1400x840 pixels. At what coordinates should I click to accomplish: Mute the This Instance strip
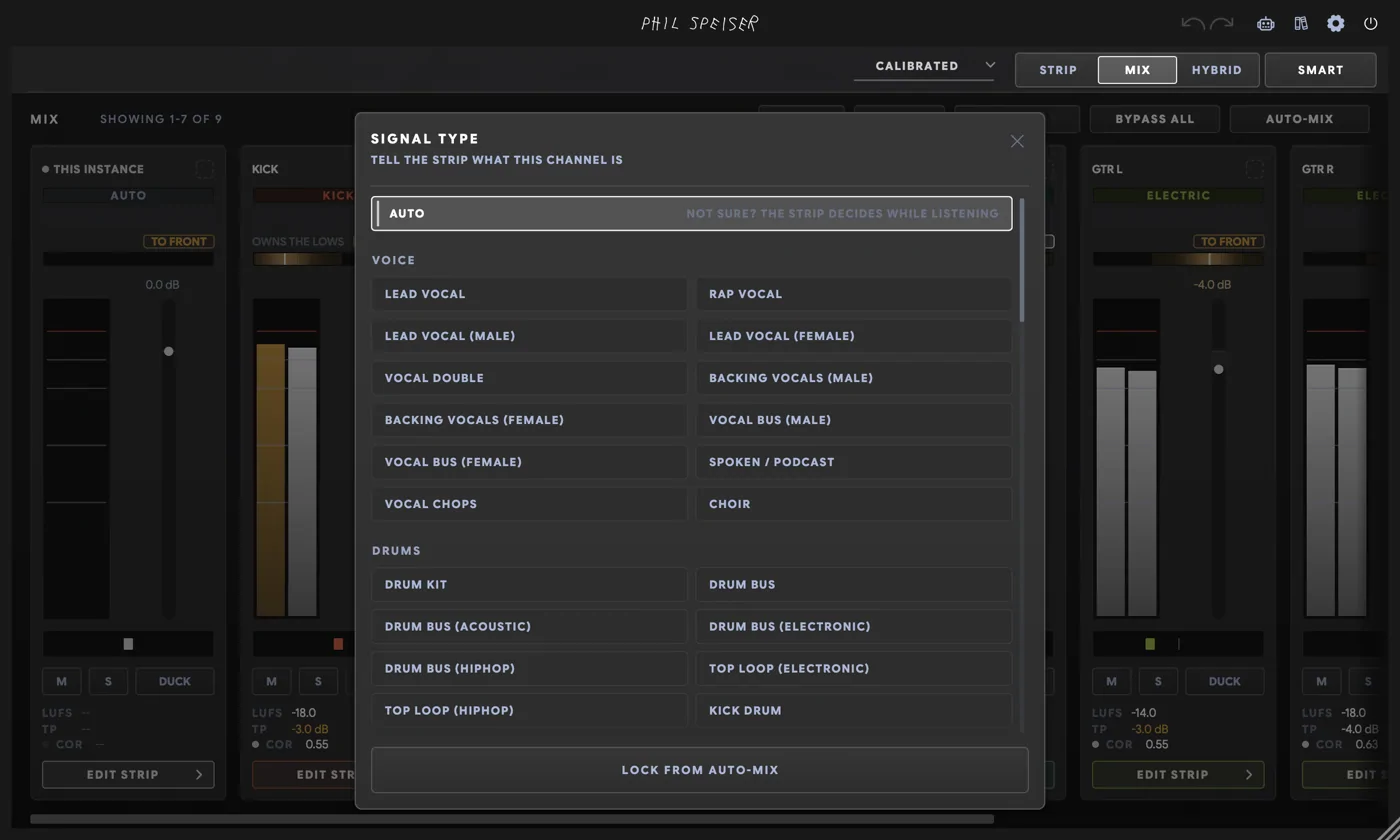coord(61,681)
